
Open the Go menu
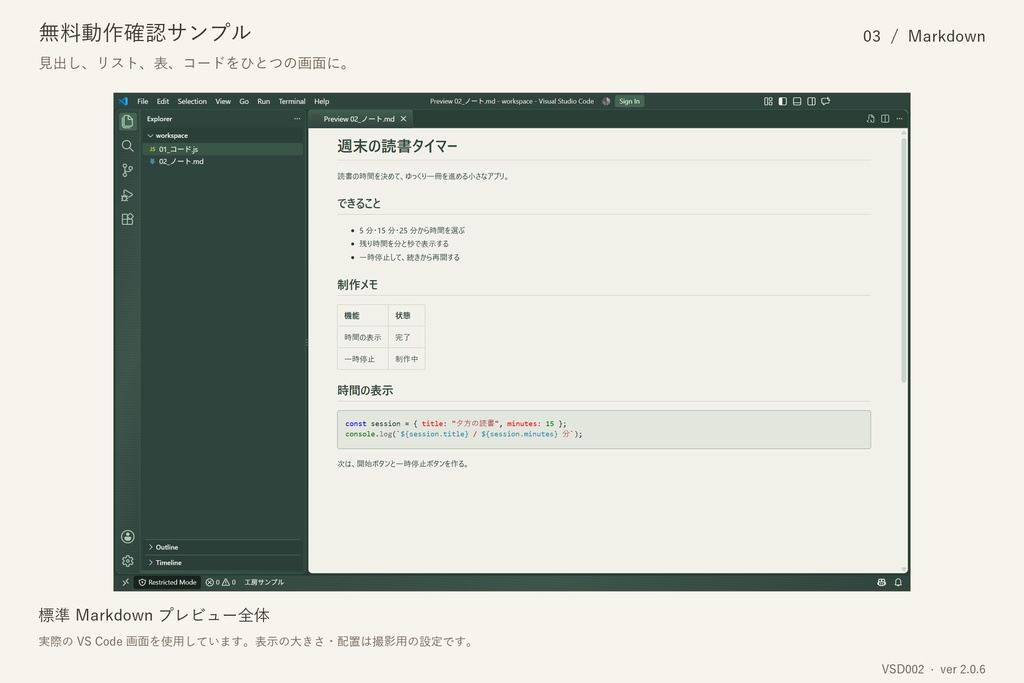(244, 101)
